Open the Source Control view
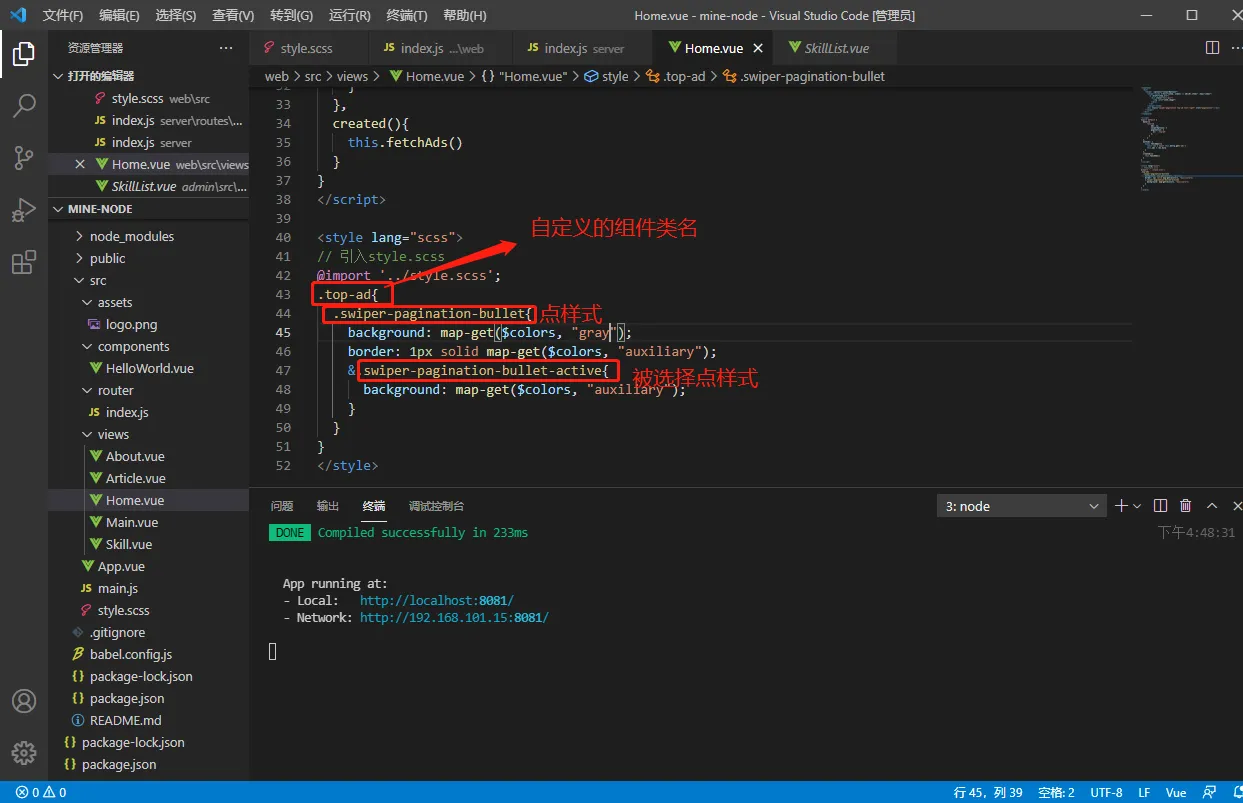The width and height of the screenshot is (1243, 803). pyautogui.click(x=24, y=157)
